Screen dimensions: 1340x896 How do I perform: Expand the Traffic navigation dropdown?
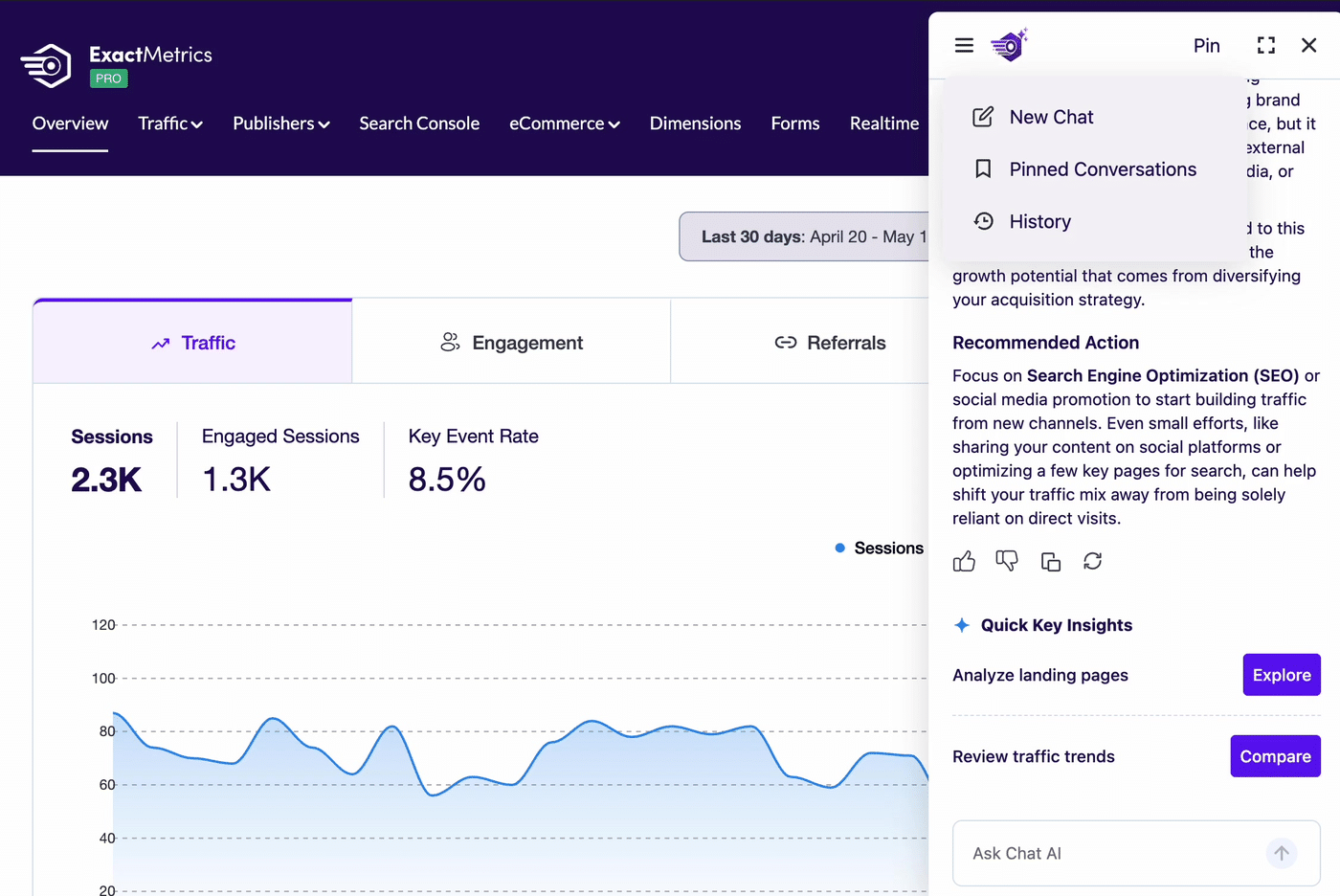pyautogui.click(x=170, y=123)
